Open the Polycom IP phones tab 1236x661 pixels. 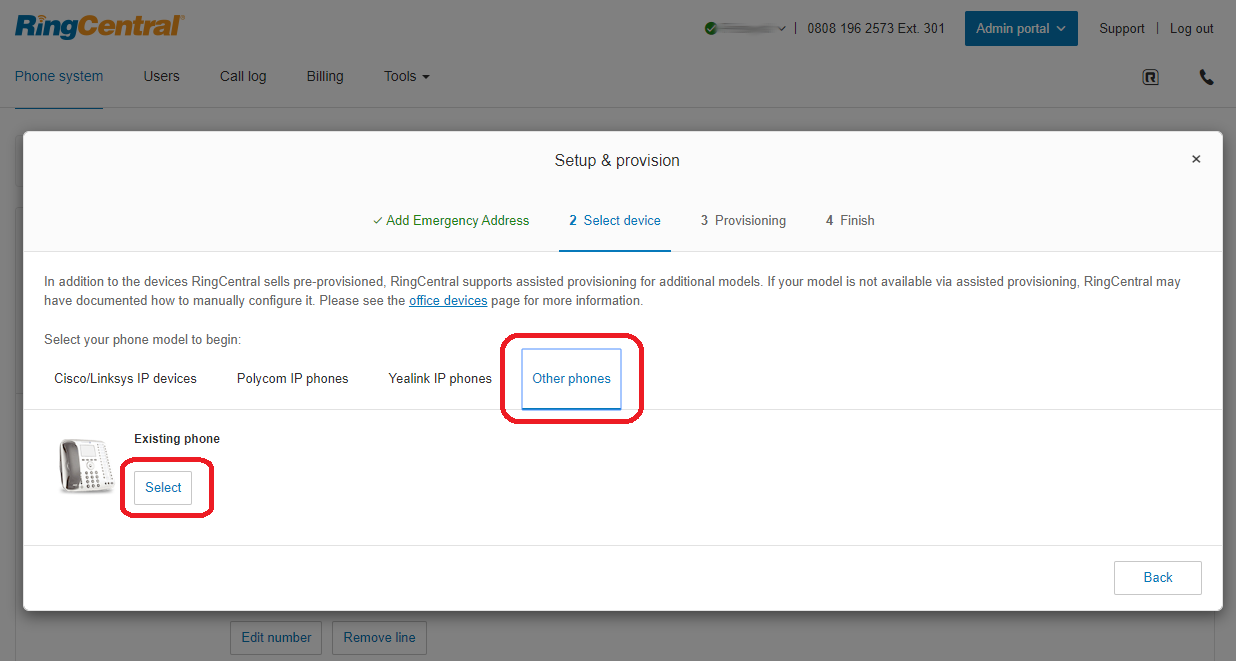point(292,379)
